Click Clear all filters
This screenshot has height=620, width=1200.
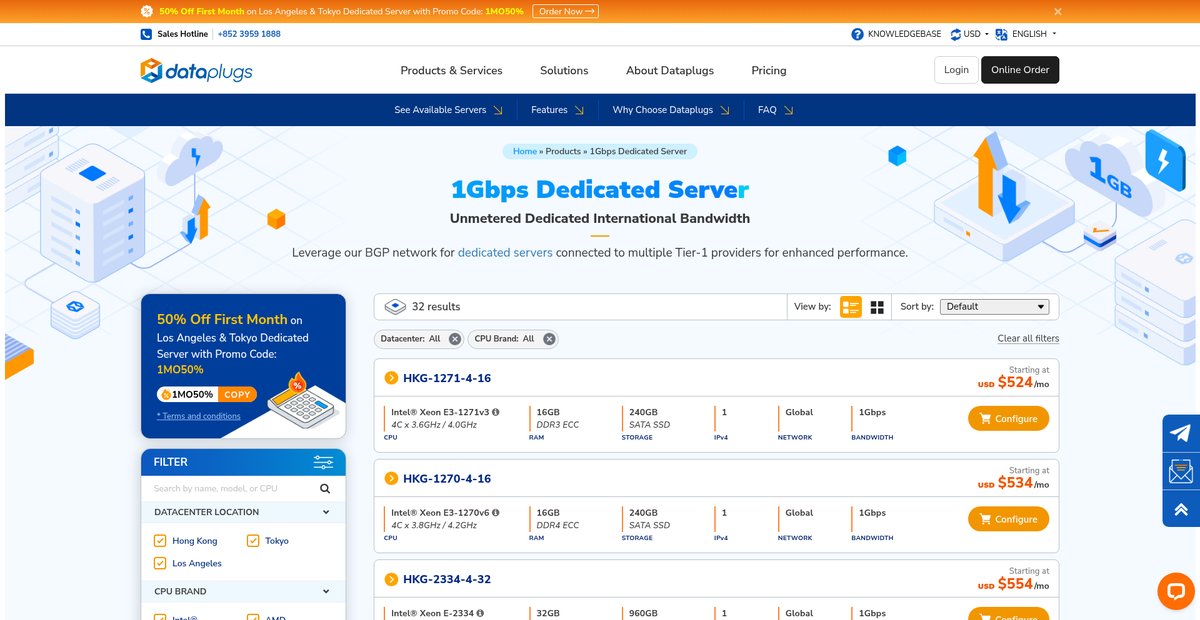click(x=1028, y=338)
